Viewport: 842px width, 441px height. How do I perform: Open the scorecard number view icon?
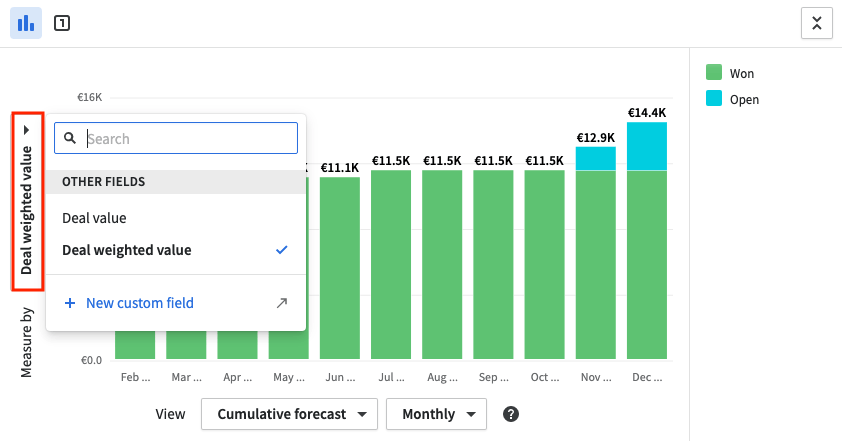pos(62,23)
